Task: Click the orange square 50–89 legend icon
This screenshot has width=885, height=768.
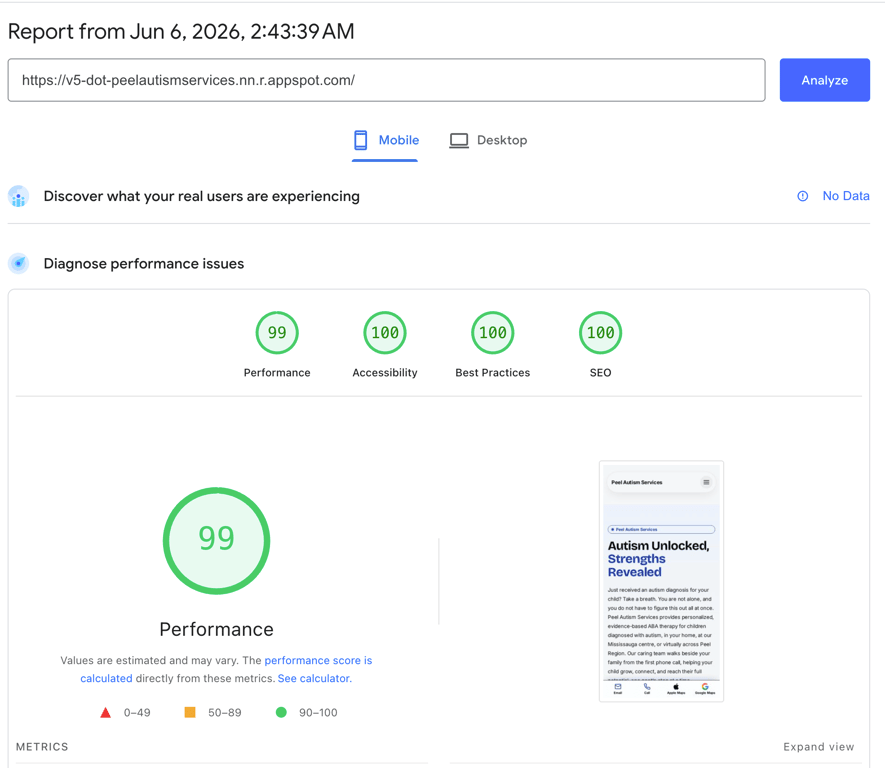Action: [190, 712]
